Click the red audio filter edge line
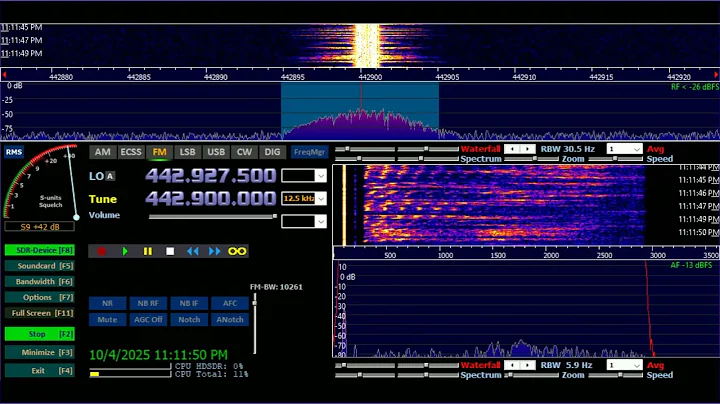This screenshot has height=404, width=720. 649,308
